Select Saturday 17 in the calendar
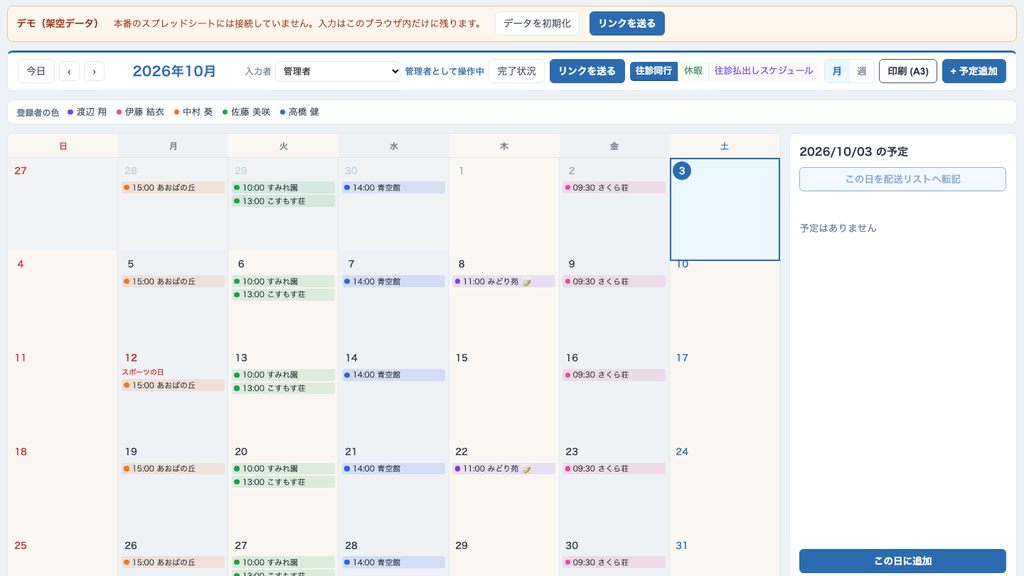Screen dimensions: 1024x576 click(724, 392)
